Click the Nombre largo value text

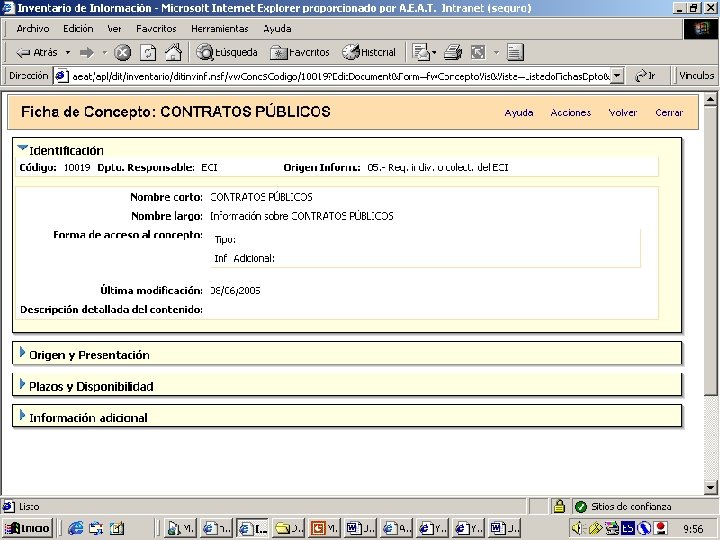[x=302, y=216]
